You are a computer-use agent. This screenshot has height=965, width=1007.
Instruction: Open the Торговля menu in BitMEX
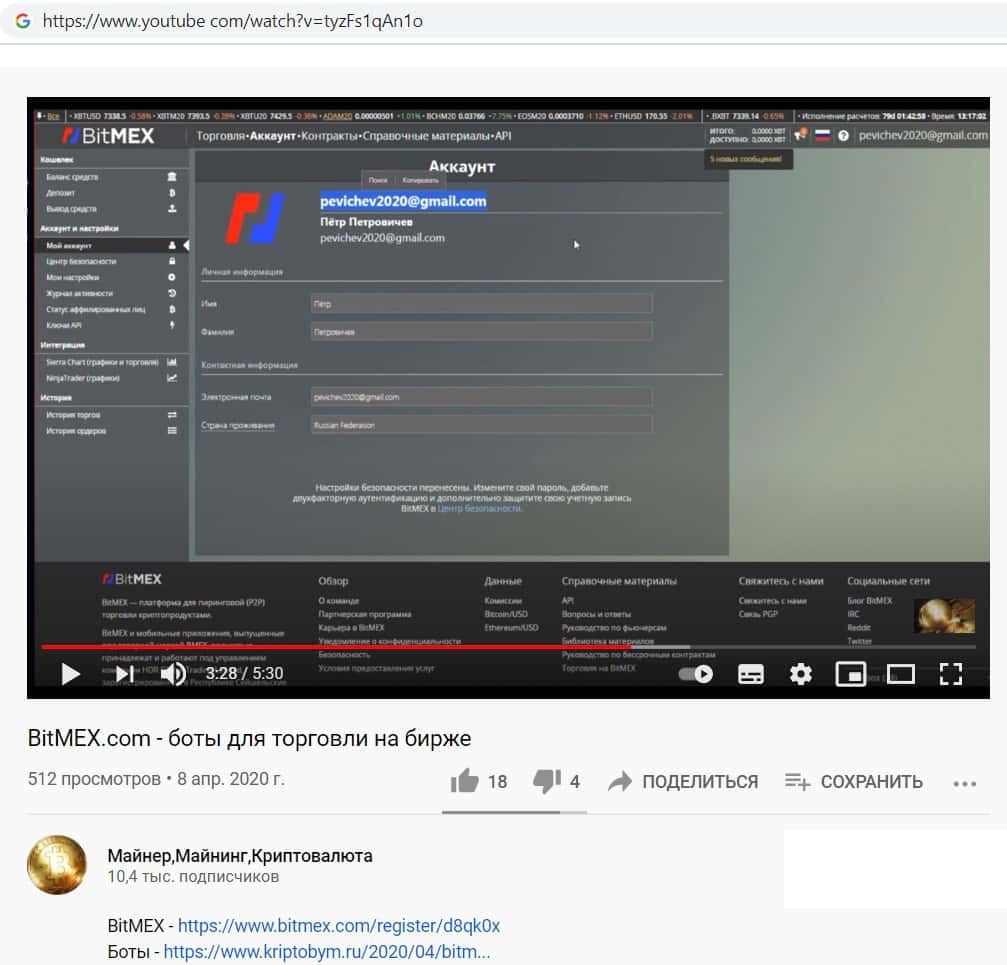[x=220, y=135]
